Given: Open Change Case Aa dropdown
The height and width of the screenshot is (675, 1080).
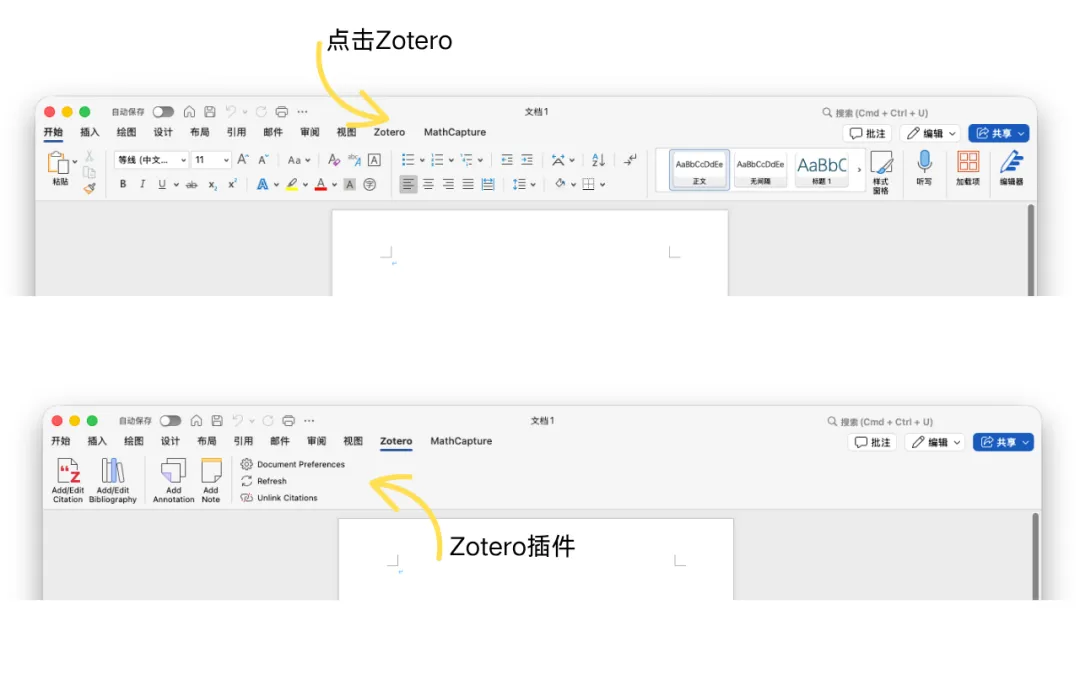Looking at the screenshot, I should click(299, 160).
